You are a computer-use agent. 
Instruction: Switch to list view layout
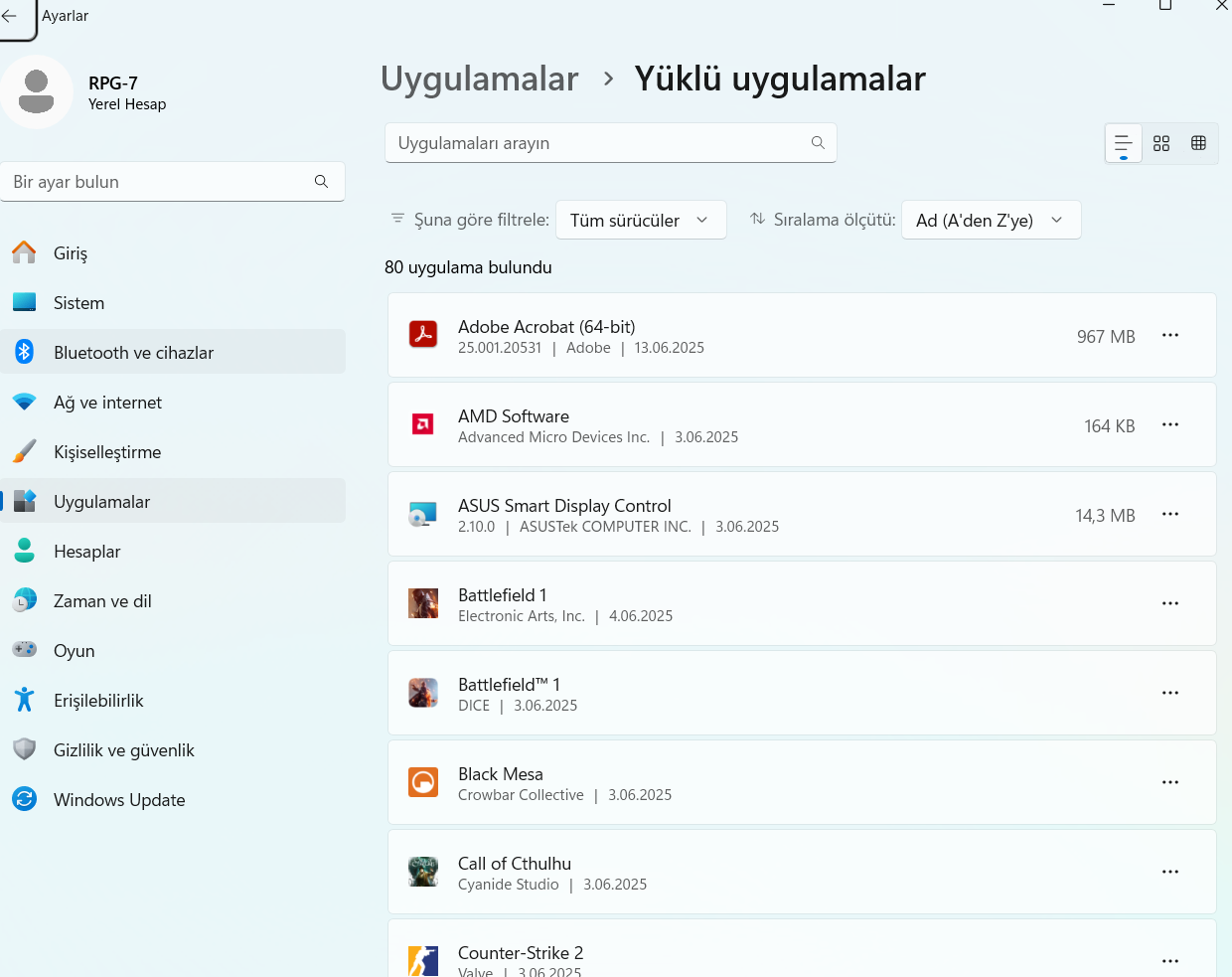(1124, 143)
